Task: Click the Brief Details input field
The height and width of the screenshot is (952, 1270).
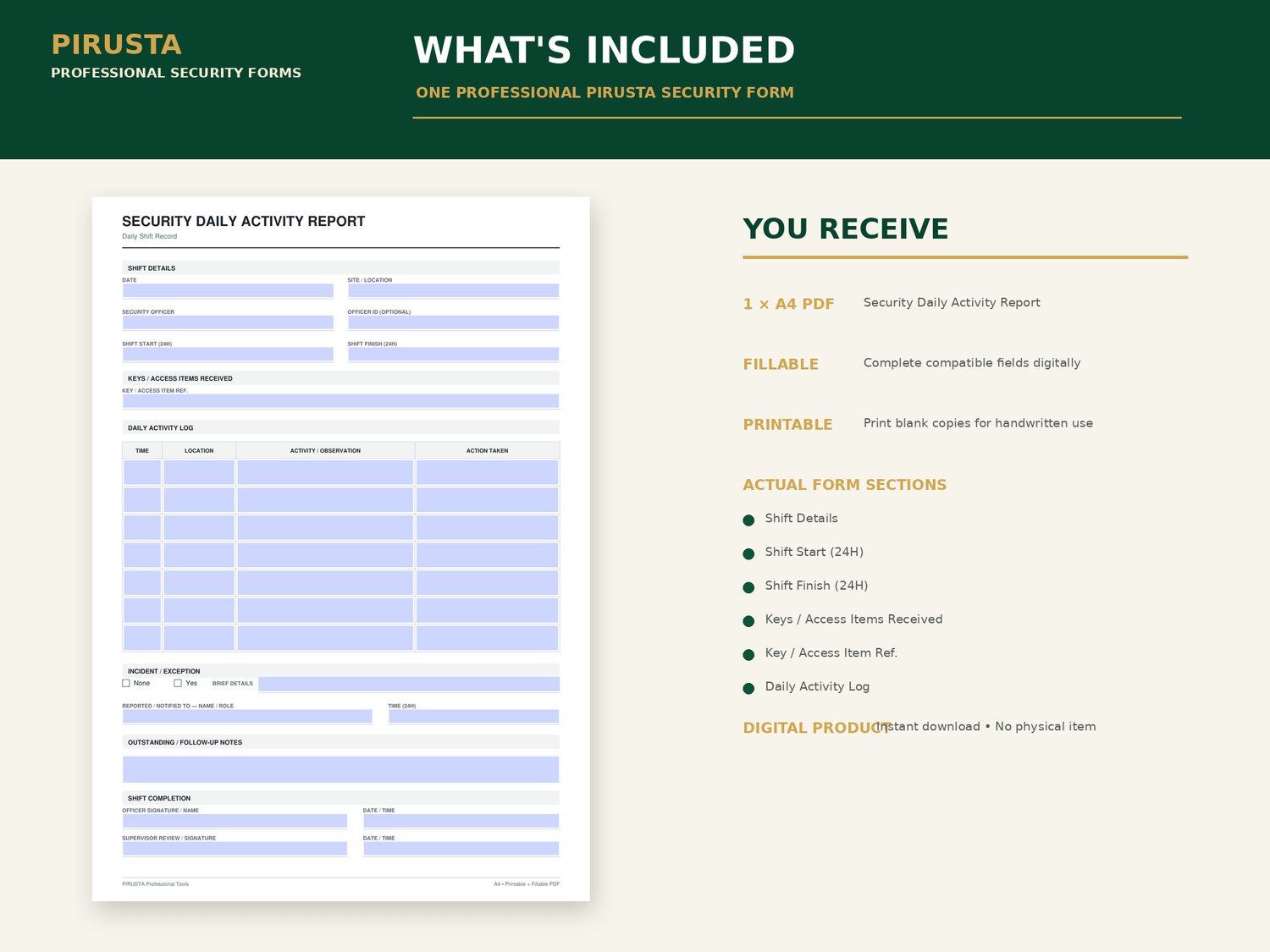Action: [x=409, y=684]
